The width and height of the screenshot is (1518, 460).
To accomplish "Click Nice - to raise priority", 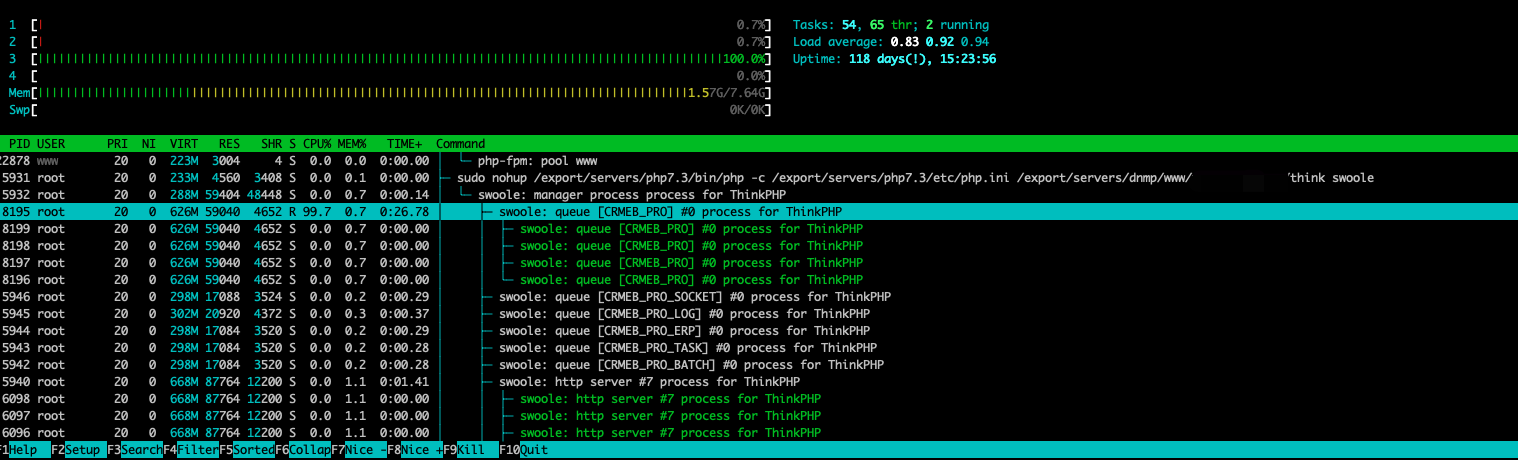I will point(366,450).
